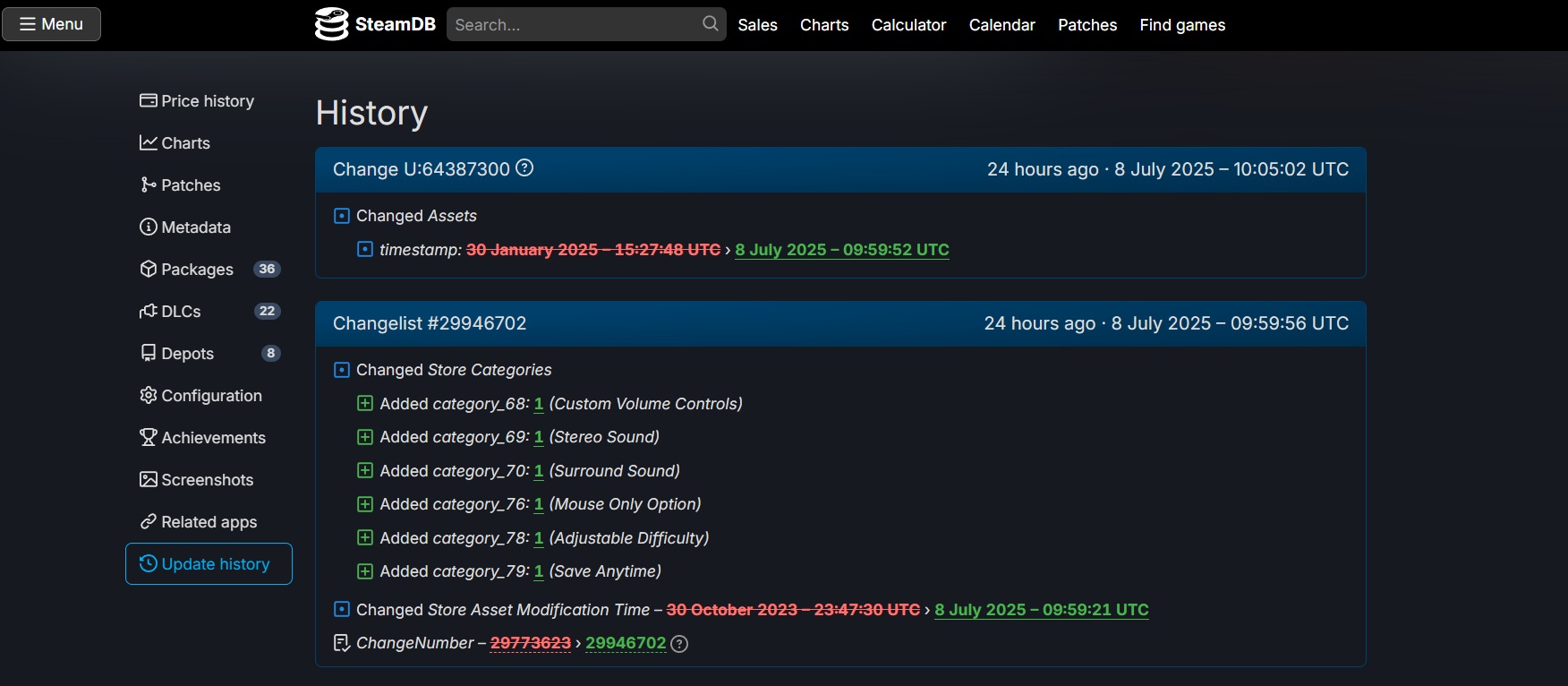Click value 1 for Mouse Only Option
The height and width of the screenshot is (686, 1568).
coord(539,504)
